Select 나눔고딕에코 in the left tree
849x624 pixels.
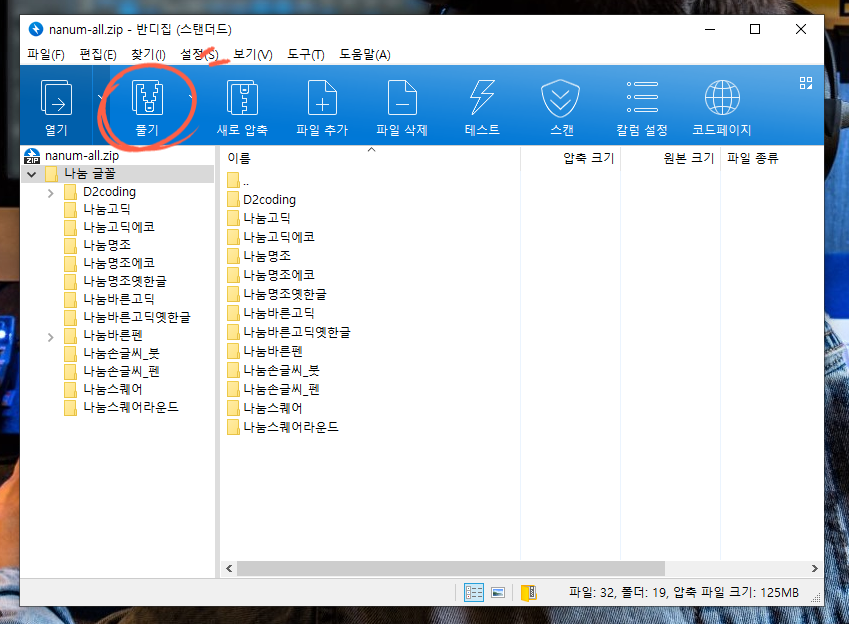(x=119, y=227)
